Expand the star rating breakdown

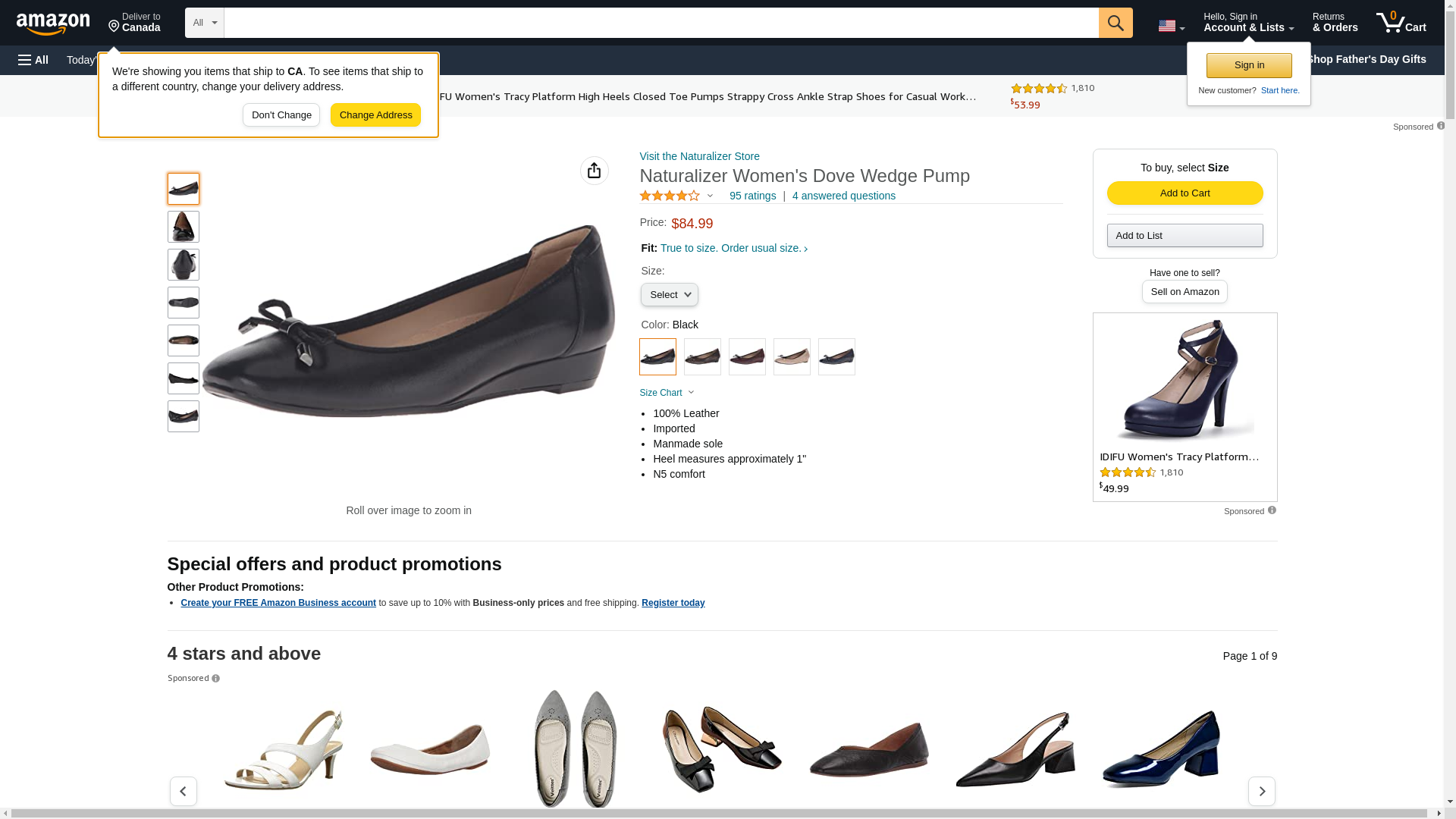pyautogui.click(x=710, y=196)
